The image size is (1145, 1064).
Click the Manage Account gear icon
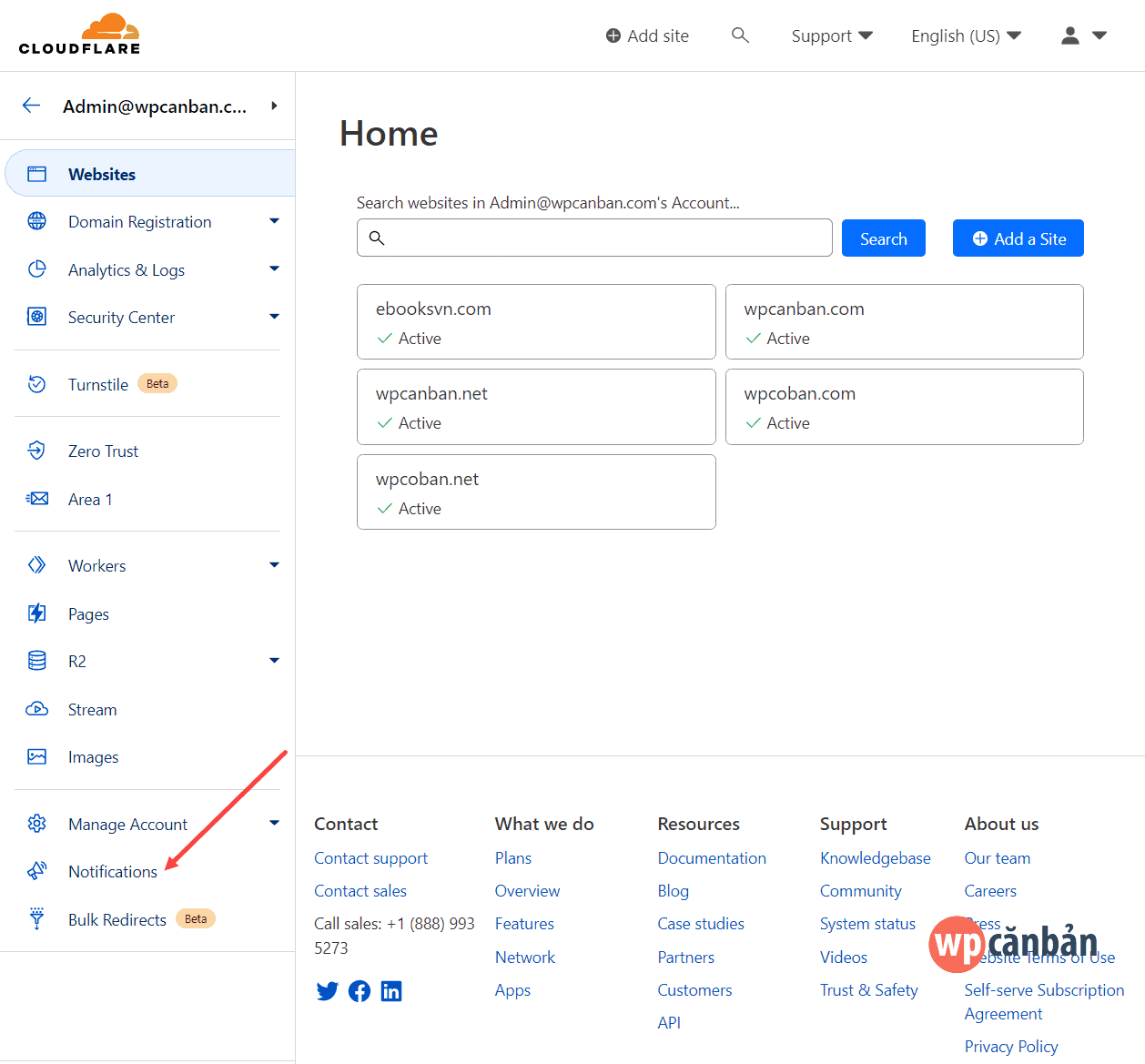36,824
